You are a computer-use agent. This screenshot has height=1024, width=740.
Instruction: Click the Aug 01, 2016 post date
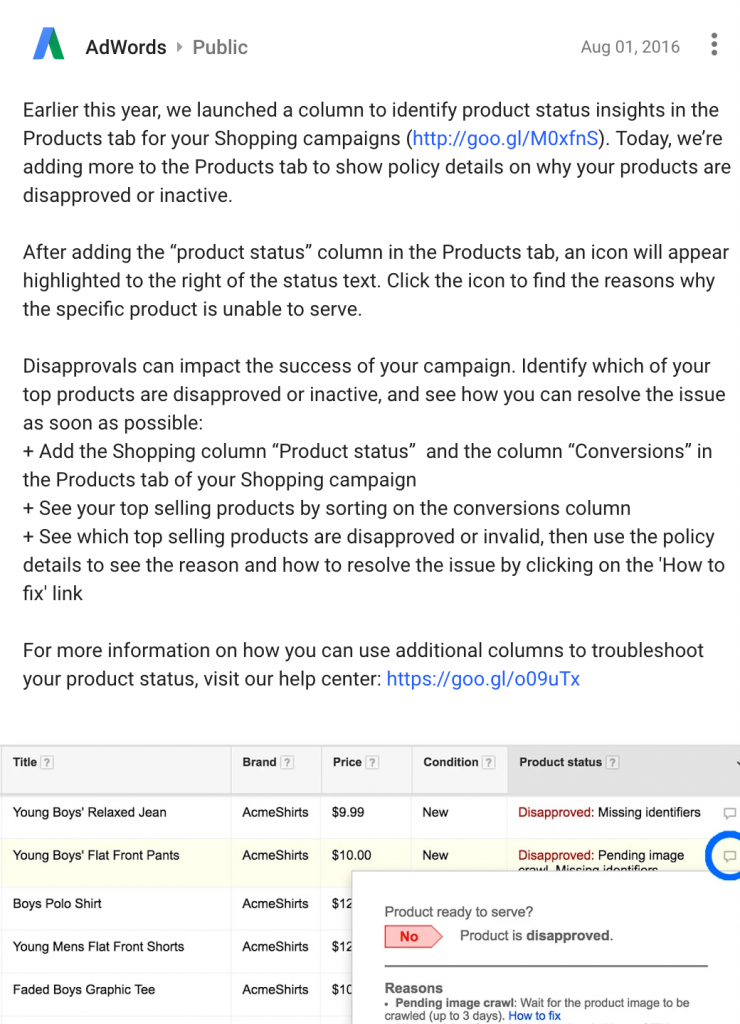(630, 47)
